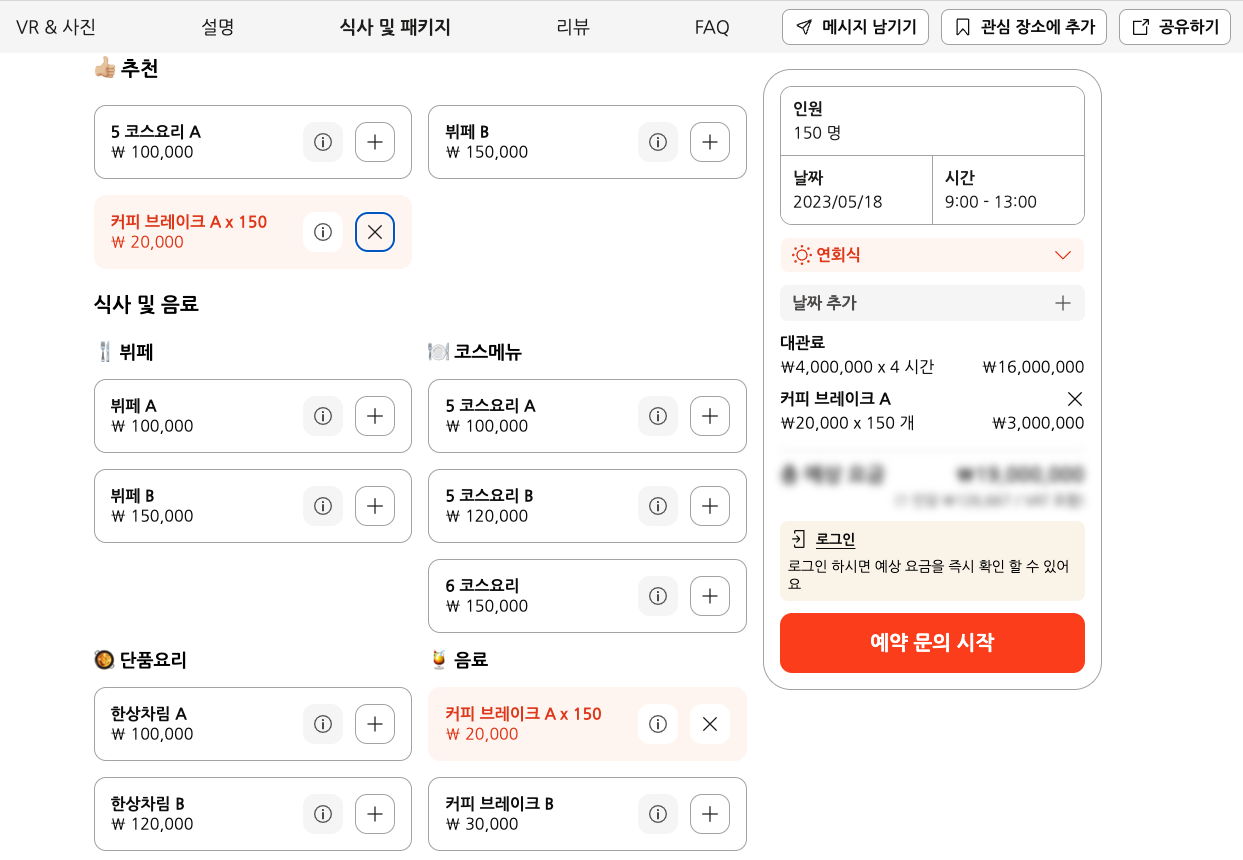Add 한상차림 A using plus icon
Image resolution: width=1243 pixels, height=860 pixels.
pyautogui.click(x=375, y=724)
